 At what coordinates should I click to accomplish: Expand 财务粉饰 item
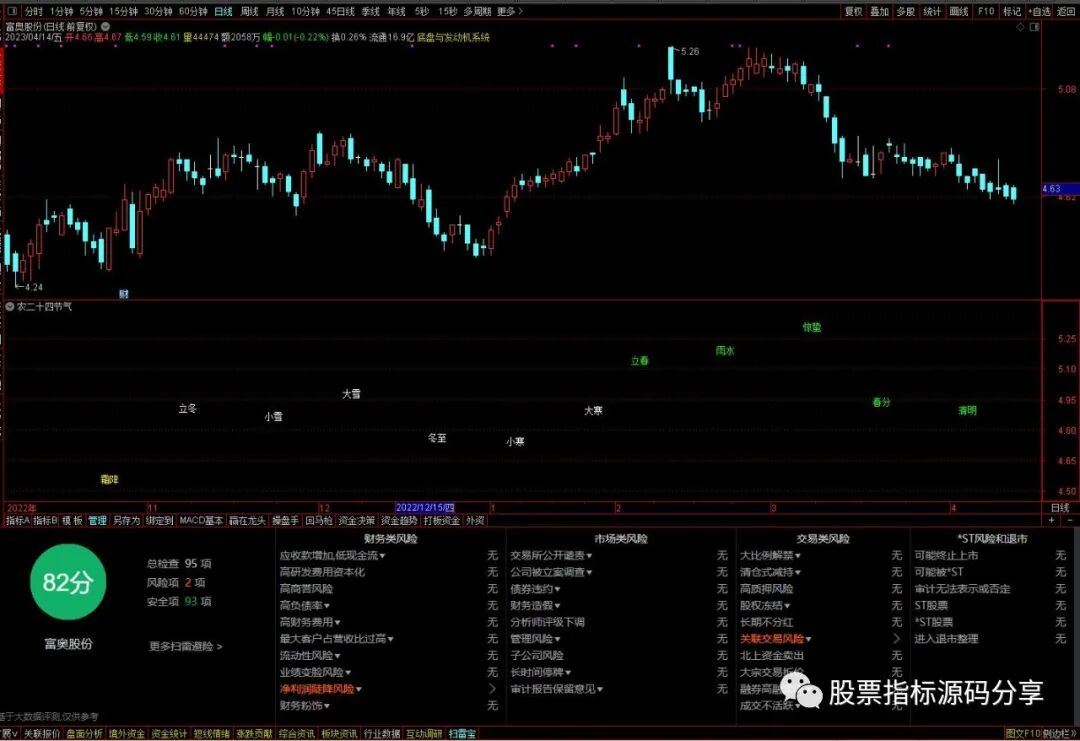[x=304, y=706]
